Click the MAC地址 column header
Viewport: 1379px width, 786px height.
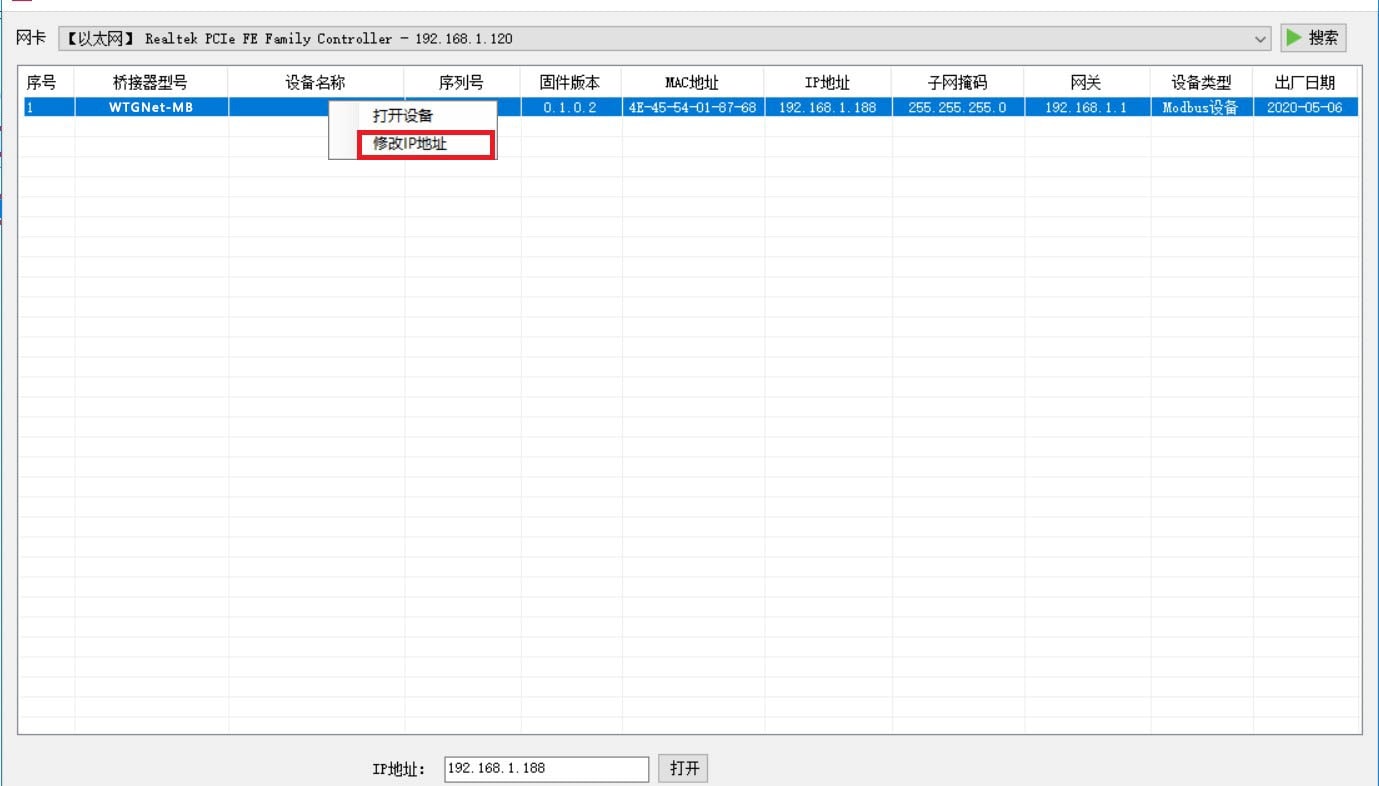pyautogui.click(x=692, y=83)
